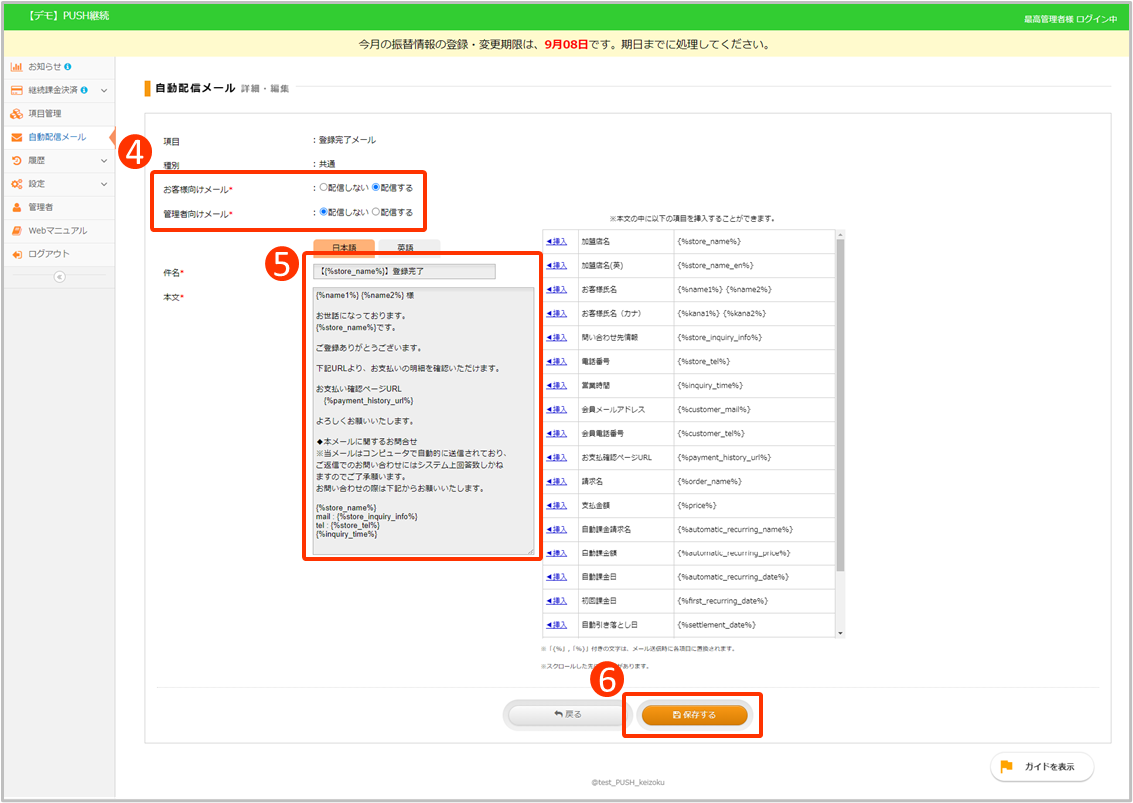Select 配信しない for お客様向けメール
This screenshot has height=803, width=1133.
click(x=323, y=187)
